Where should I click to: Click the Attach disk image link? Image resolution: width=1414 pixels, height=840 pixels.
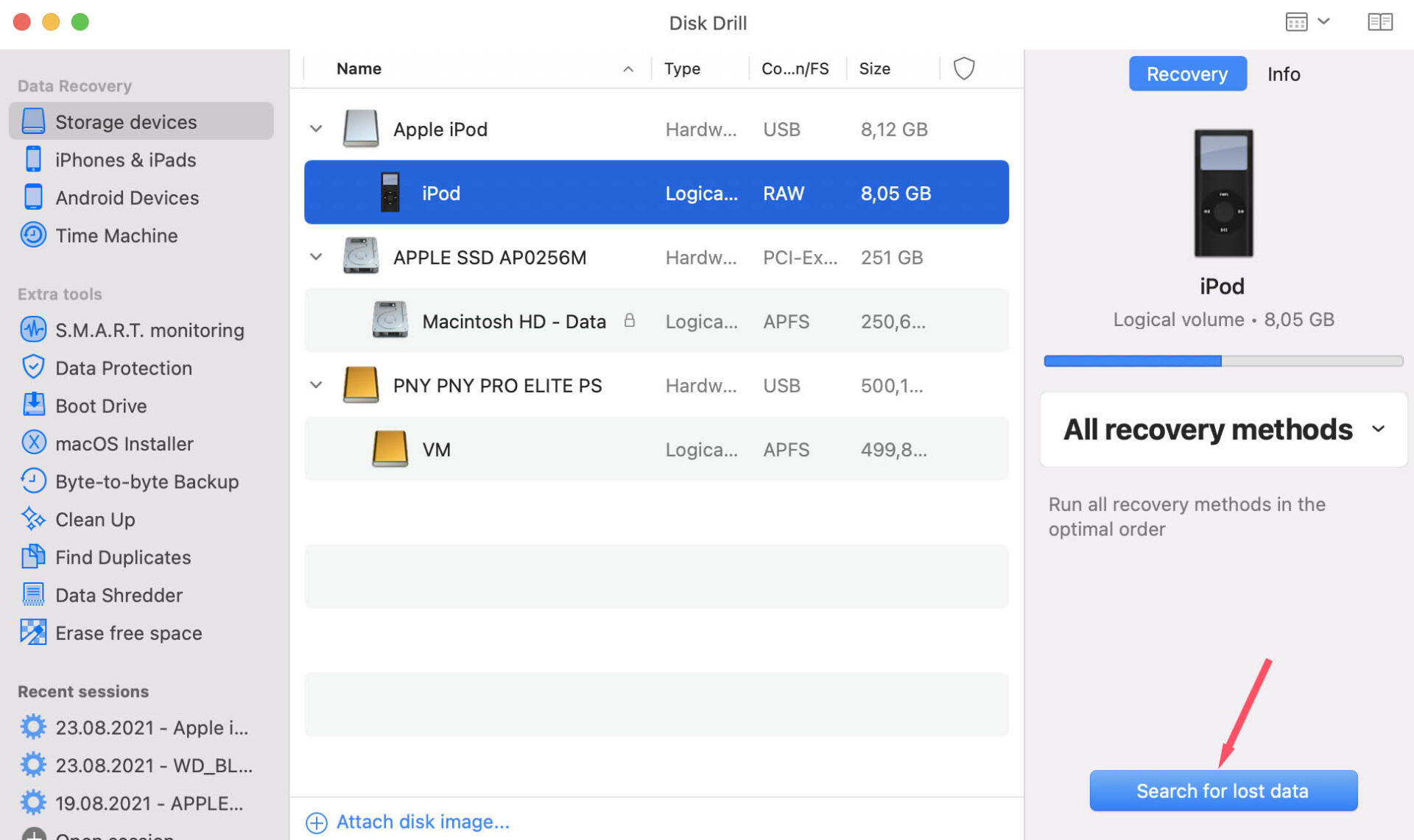[x=422, y=822]
